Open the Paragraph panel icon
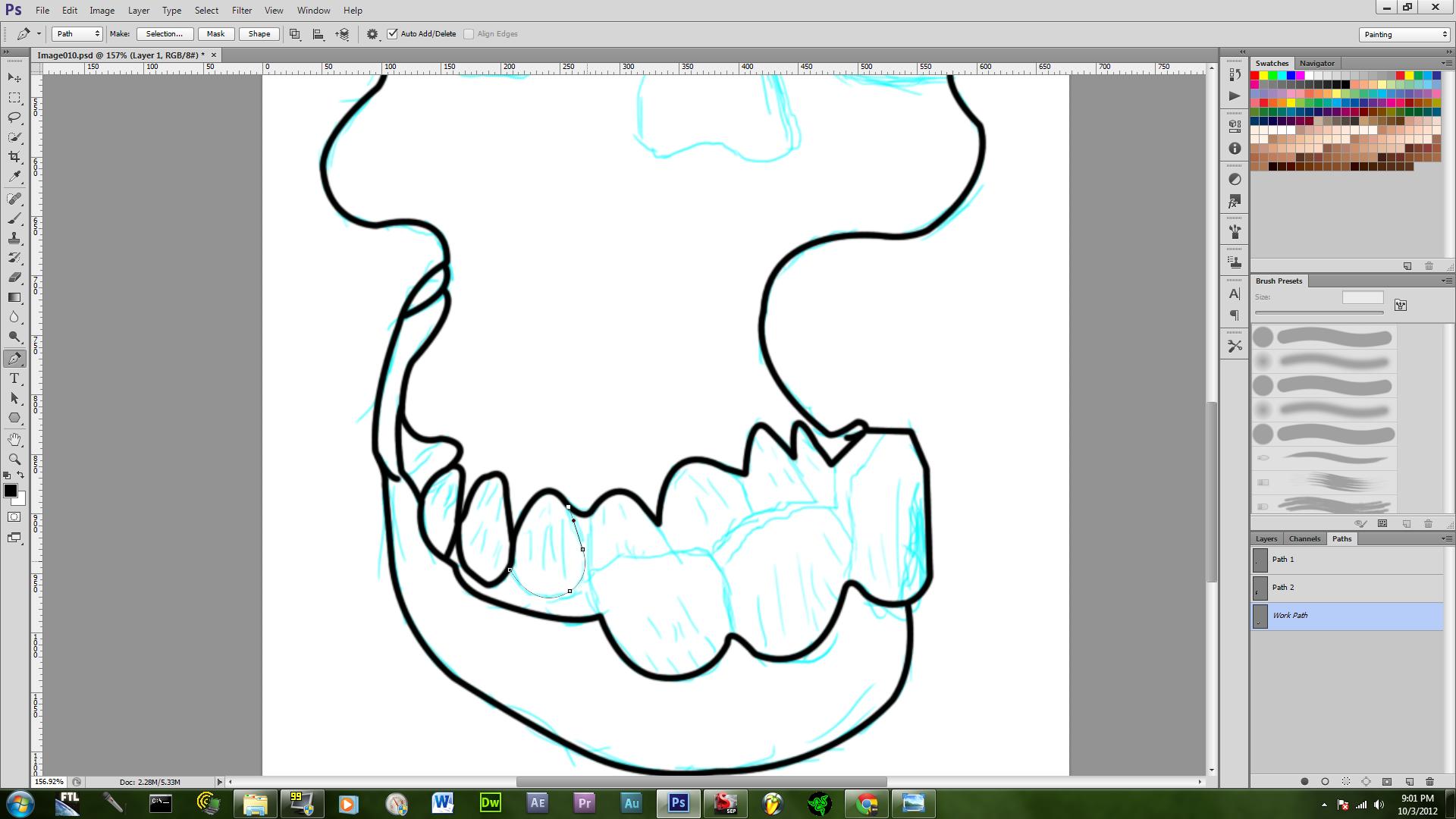This screenshot has height=819, width=1456. pos(1235,315)
